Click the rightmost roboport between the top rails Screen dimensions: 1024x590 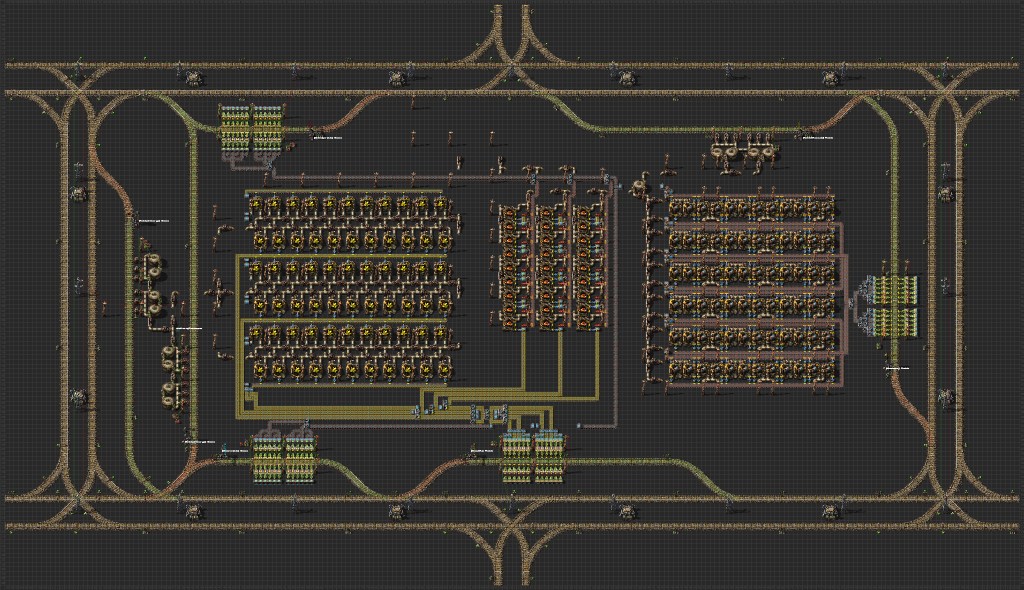coord(829,78)
